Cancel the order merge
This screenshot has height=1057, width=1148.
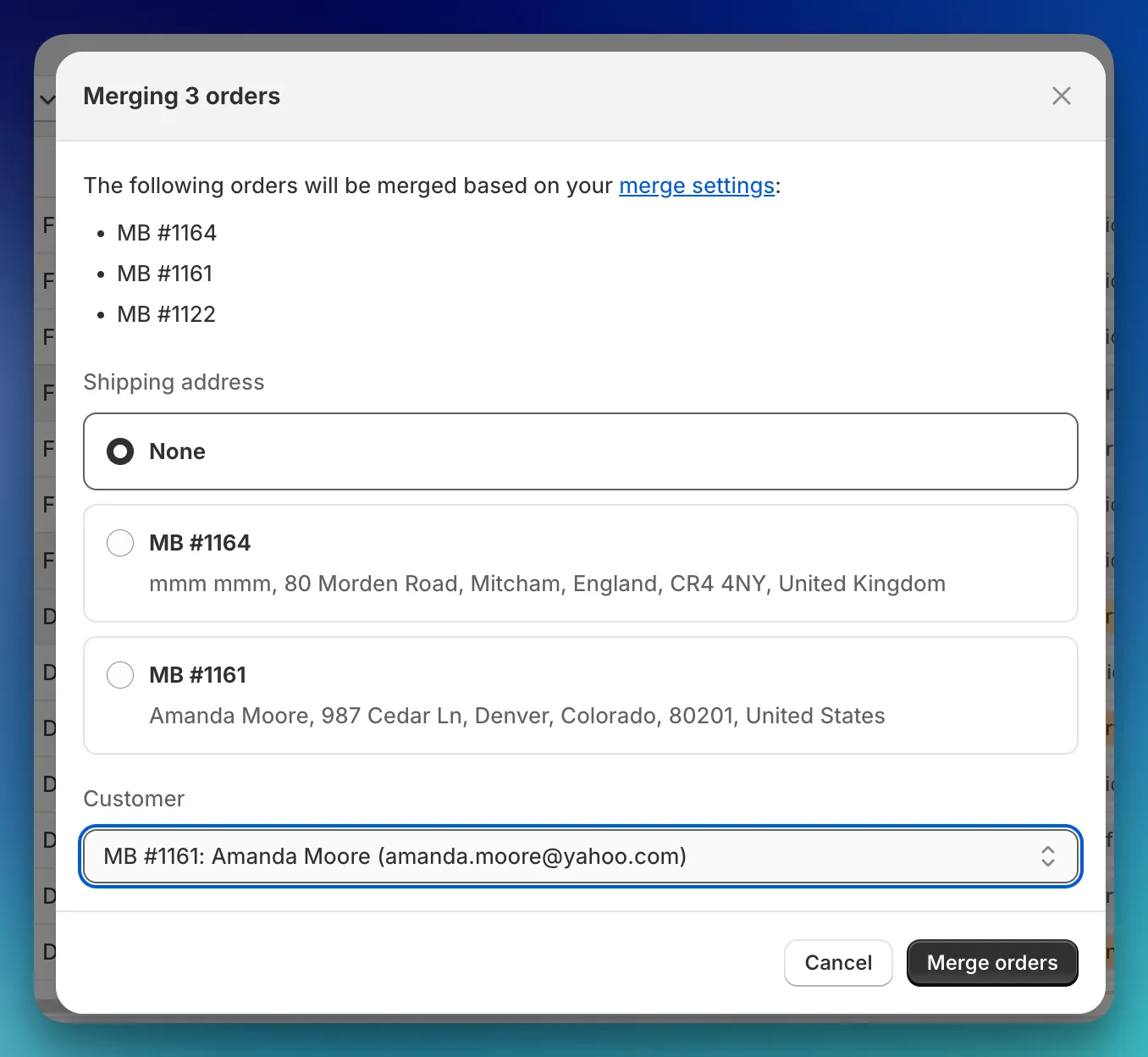pyautogui.click(x=837, y=962)
